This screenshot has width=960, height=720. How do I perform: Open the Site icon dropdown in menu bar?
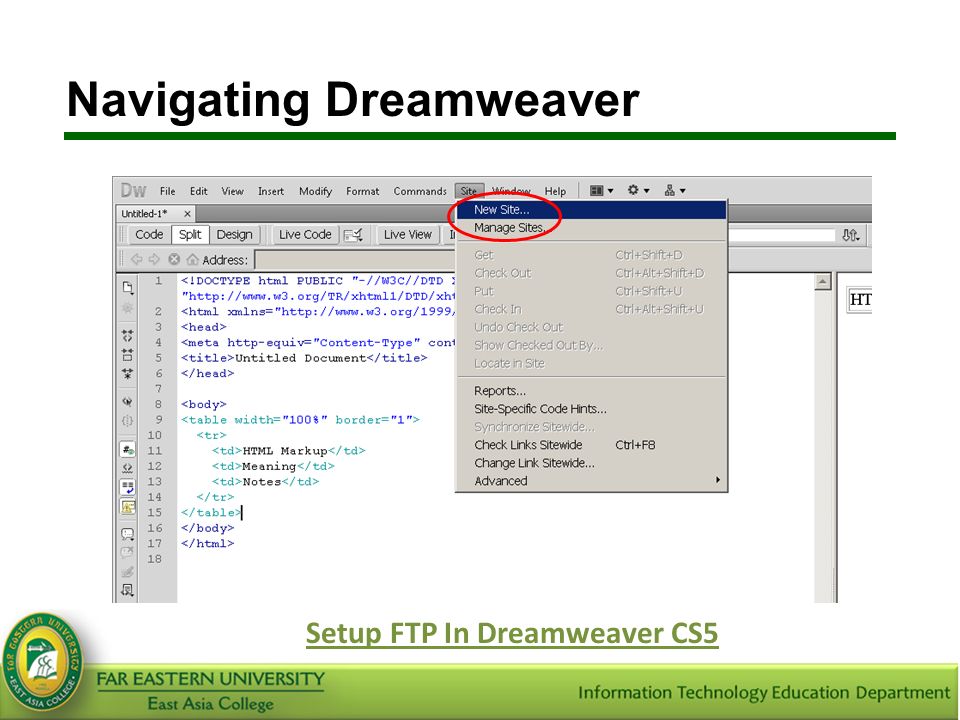pyautogui.click(x=675, y=190)
